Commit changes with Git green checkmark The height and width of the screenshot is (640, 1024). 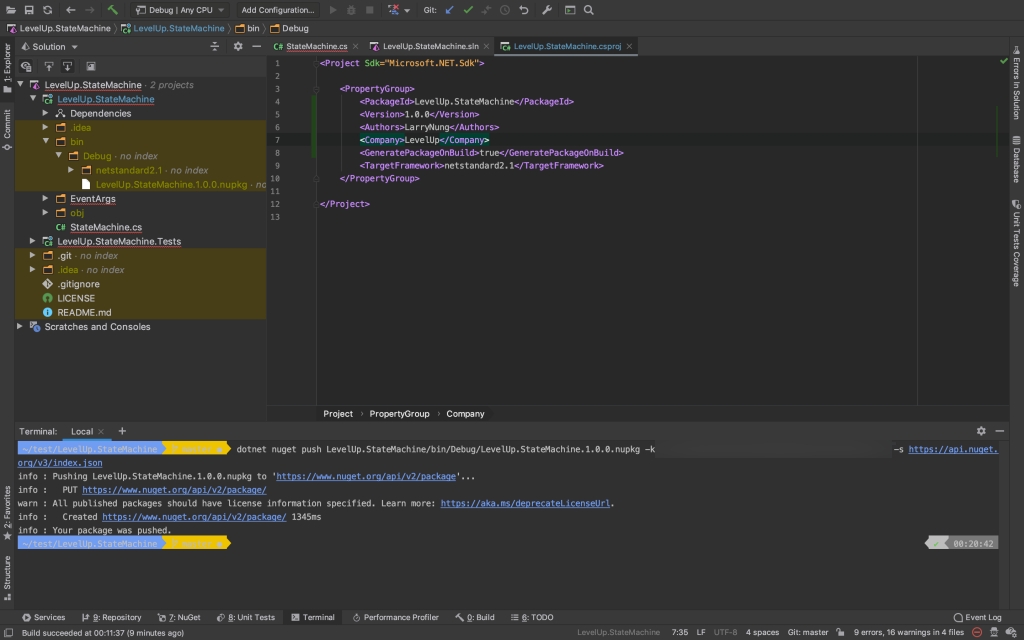click(x=468, y=10)
